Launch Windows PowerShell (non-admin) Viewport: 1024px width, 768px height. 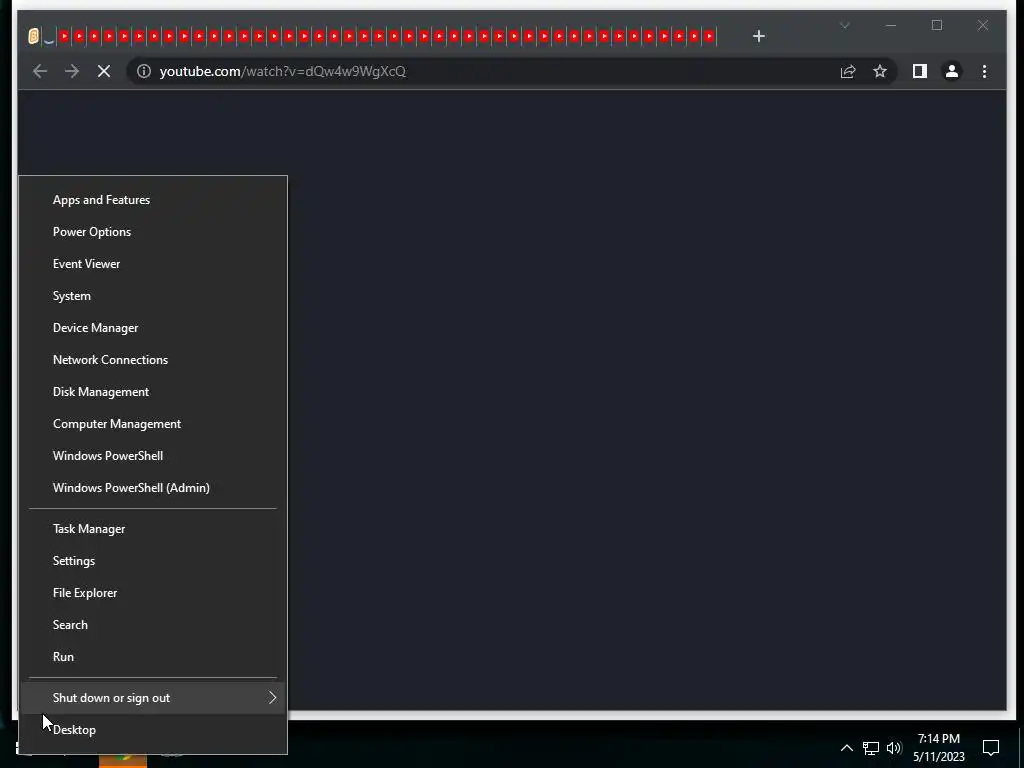click(153, 456)
